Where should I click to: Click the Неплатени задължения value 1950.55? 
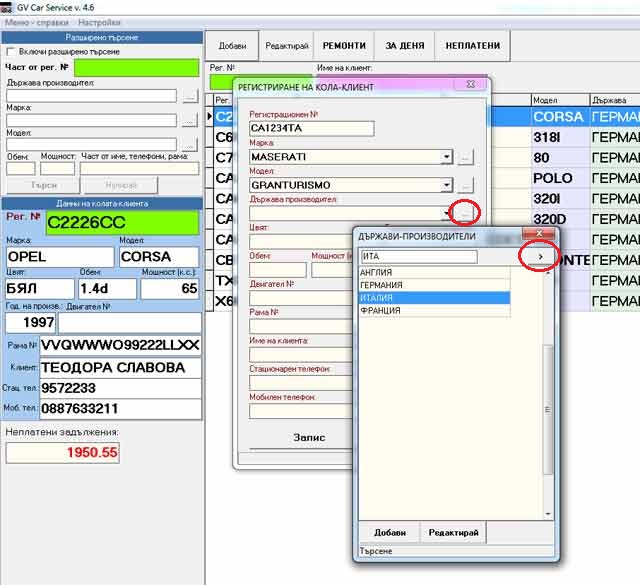pyautogui.click(x=62, y=453)
